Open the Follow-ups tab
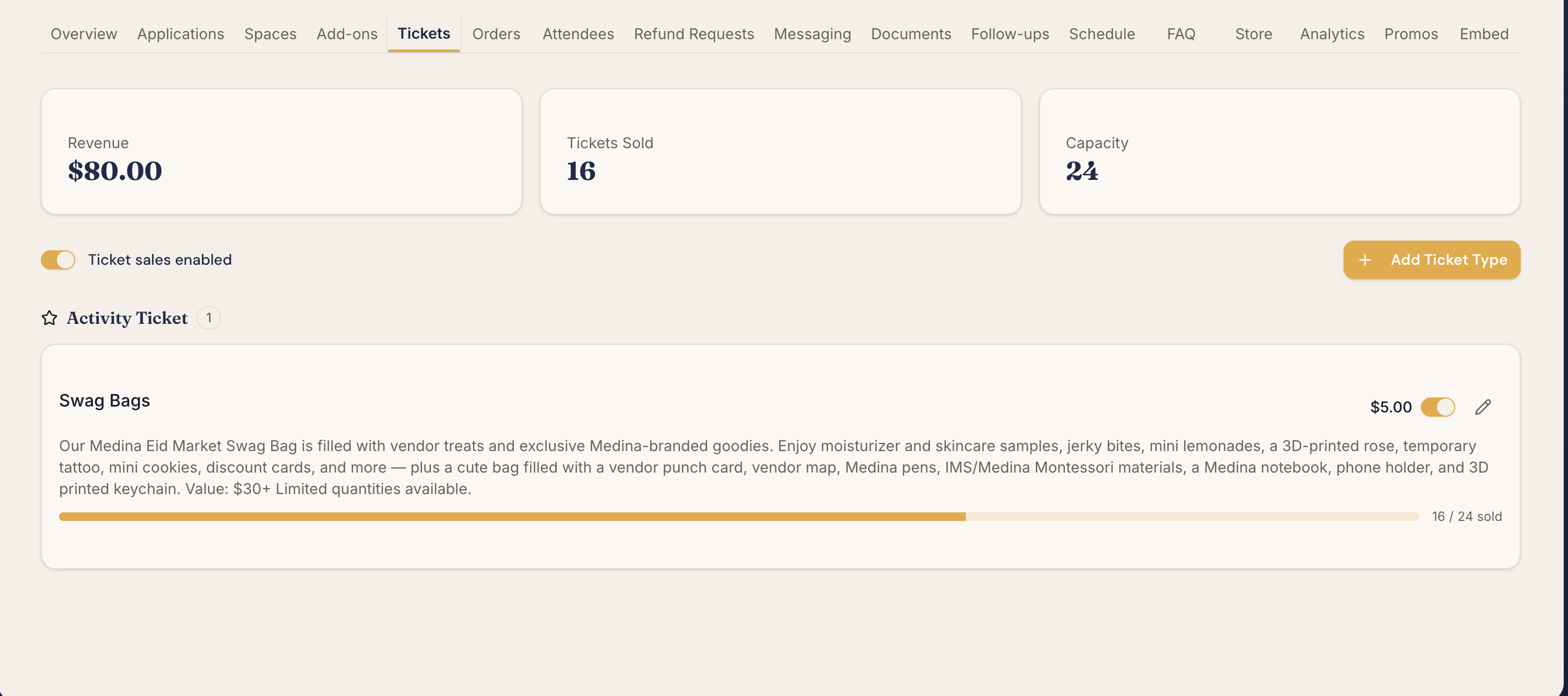This screenshot has width=1568, height=696. (1010, 34)
